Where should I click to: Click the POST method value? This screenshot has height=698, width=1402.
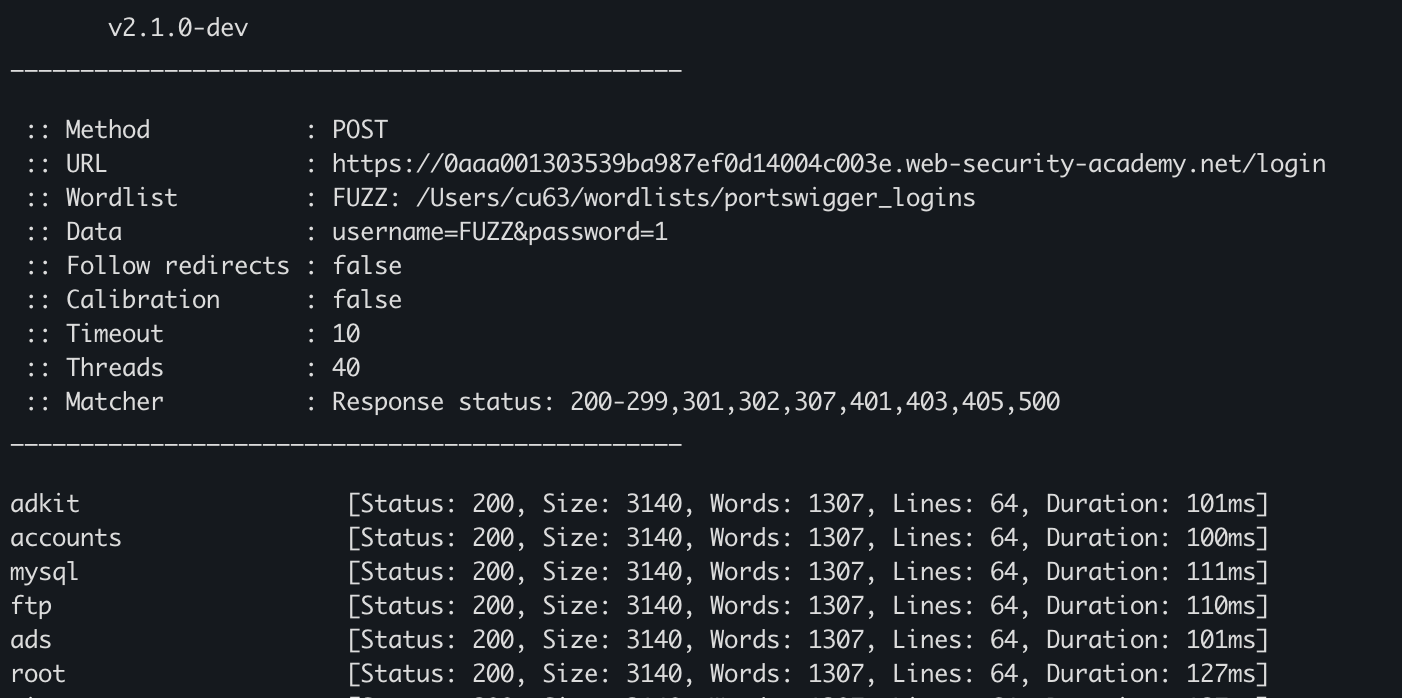click(360, 130)
